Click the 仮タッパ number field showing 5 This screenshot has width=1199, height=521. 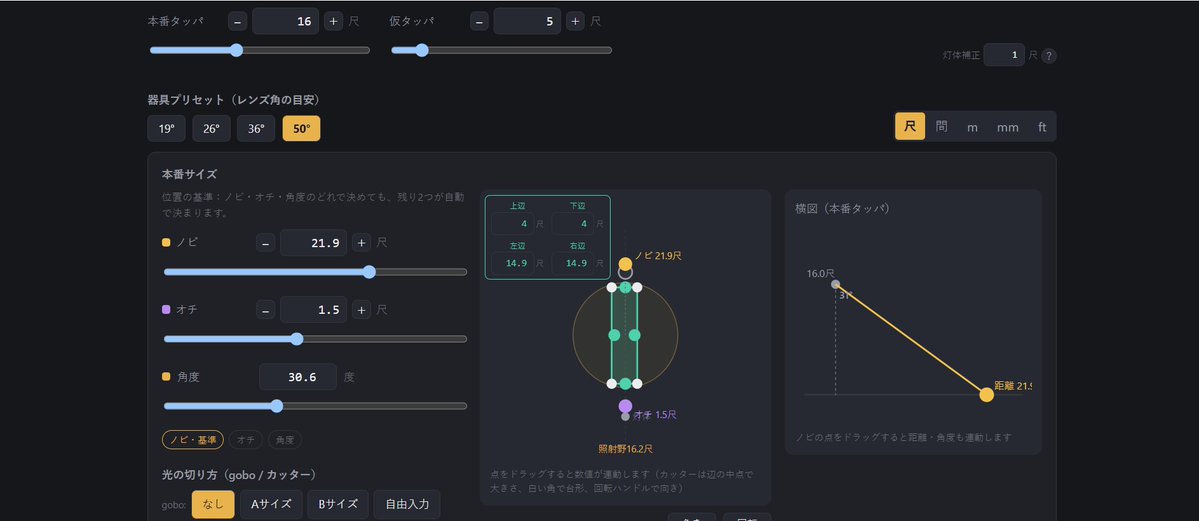(527, 21)
